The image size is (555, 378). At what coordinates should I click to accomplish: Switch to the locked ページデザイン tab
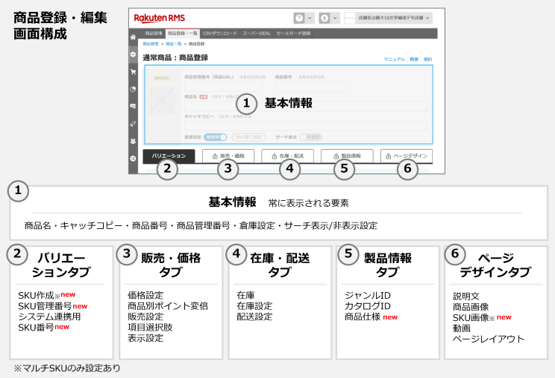point(406,156)
